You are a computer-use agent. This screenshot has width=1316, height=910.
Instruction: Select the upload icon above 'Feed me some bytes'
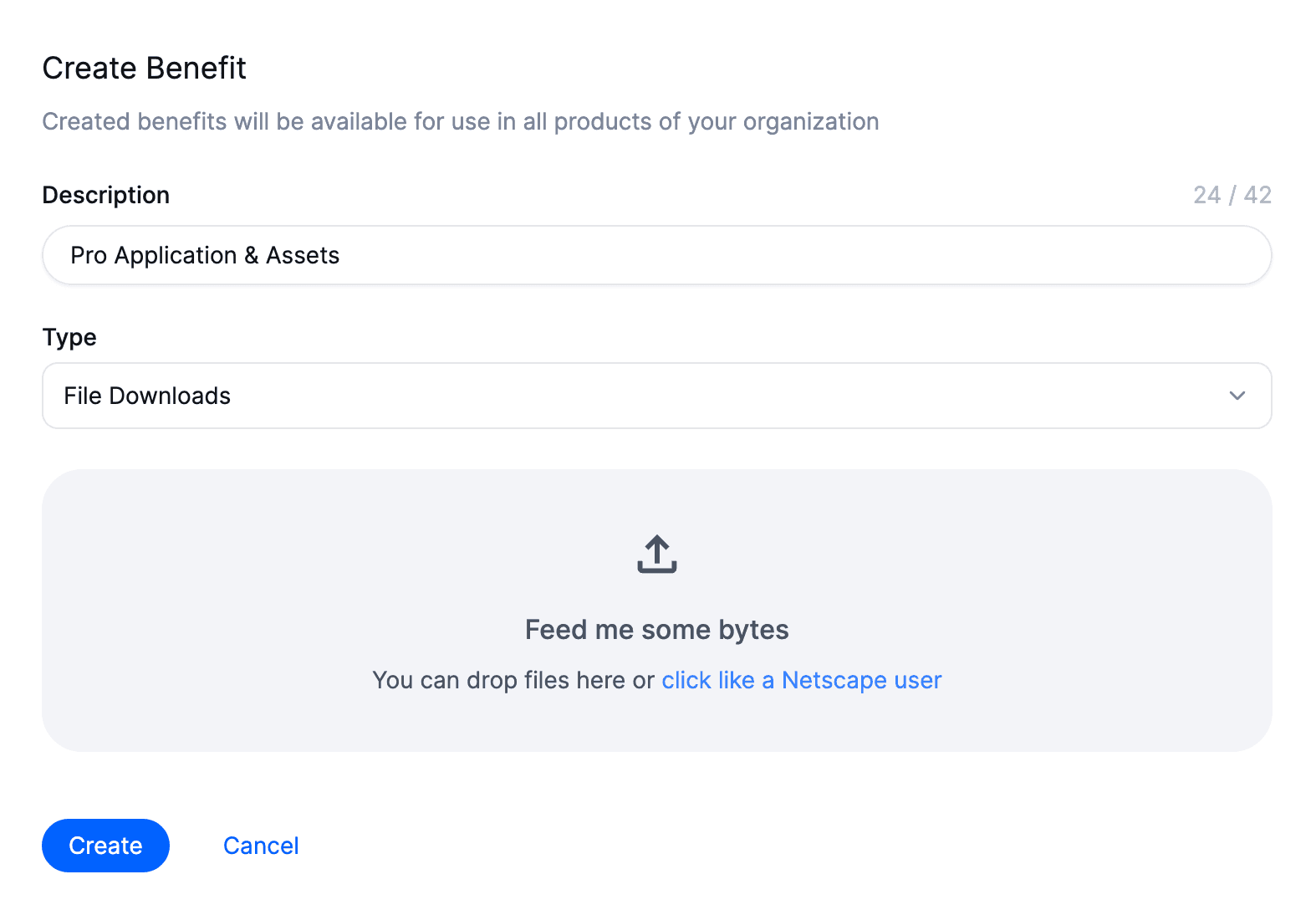point(656,553)
